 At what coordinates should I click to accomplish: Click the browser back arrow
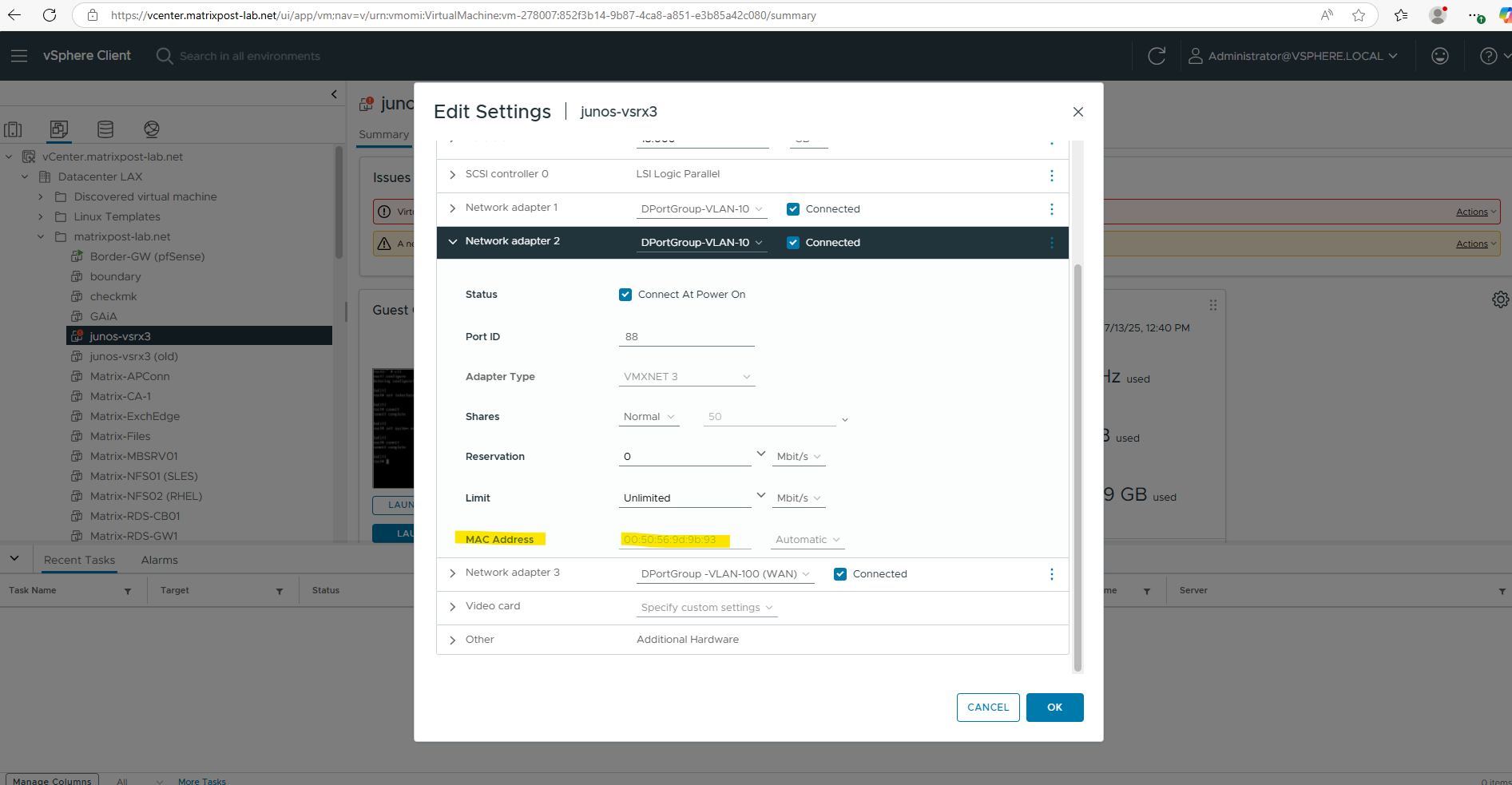pyautogui.click(x=14, y=15)
